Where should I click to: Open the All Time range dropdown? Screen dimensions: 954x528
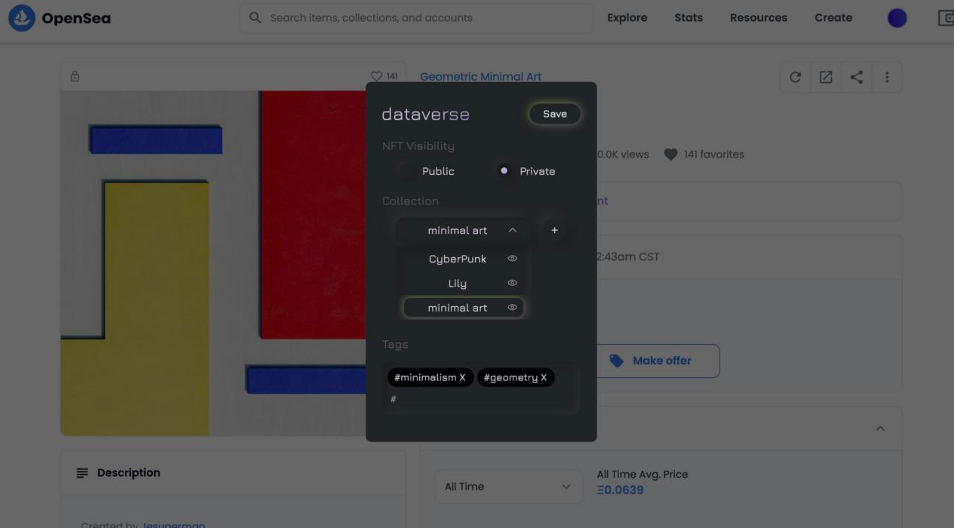508,487
